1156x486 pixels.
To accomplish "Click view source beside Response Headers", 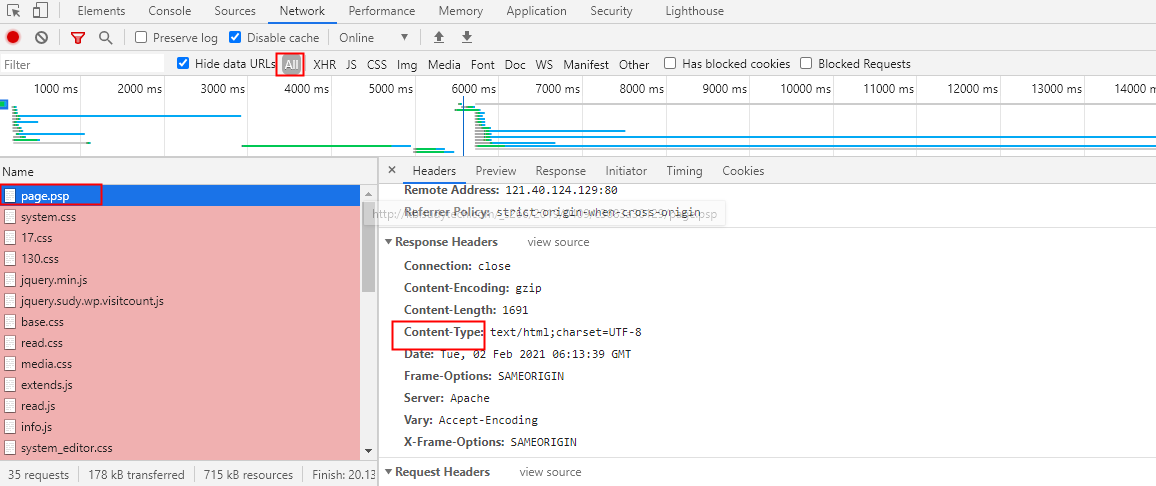I will pyautogui.click(x=558, y=242).
